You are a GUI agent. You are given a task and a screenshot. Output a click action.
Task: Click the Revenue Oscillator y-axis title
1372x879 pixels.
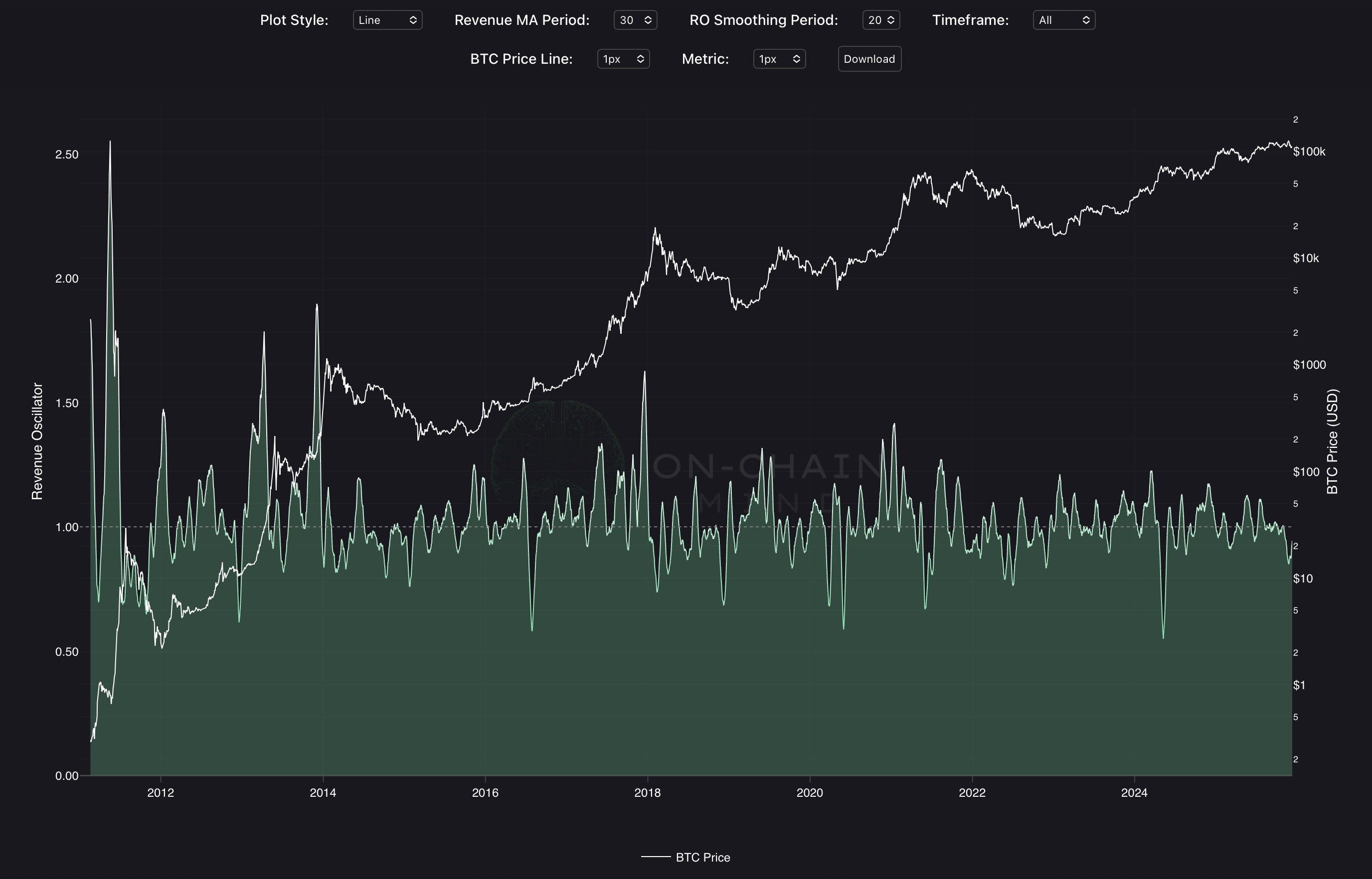[x=37, y=441]
